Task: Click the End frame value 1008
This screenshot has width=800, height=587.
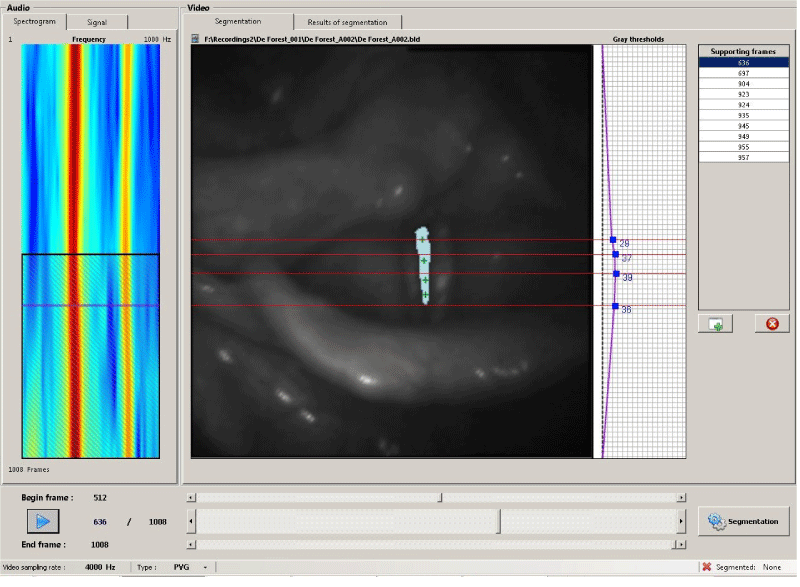Action: (x=99, y=545)
